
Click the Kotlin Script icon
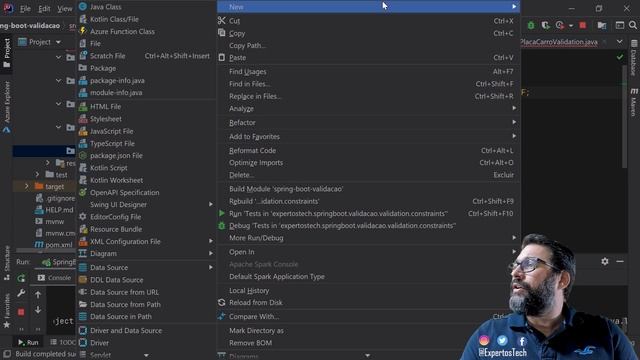pyautogui.click(x=83, y=168)
